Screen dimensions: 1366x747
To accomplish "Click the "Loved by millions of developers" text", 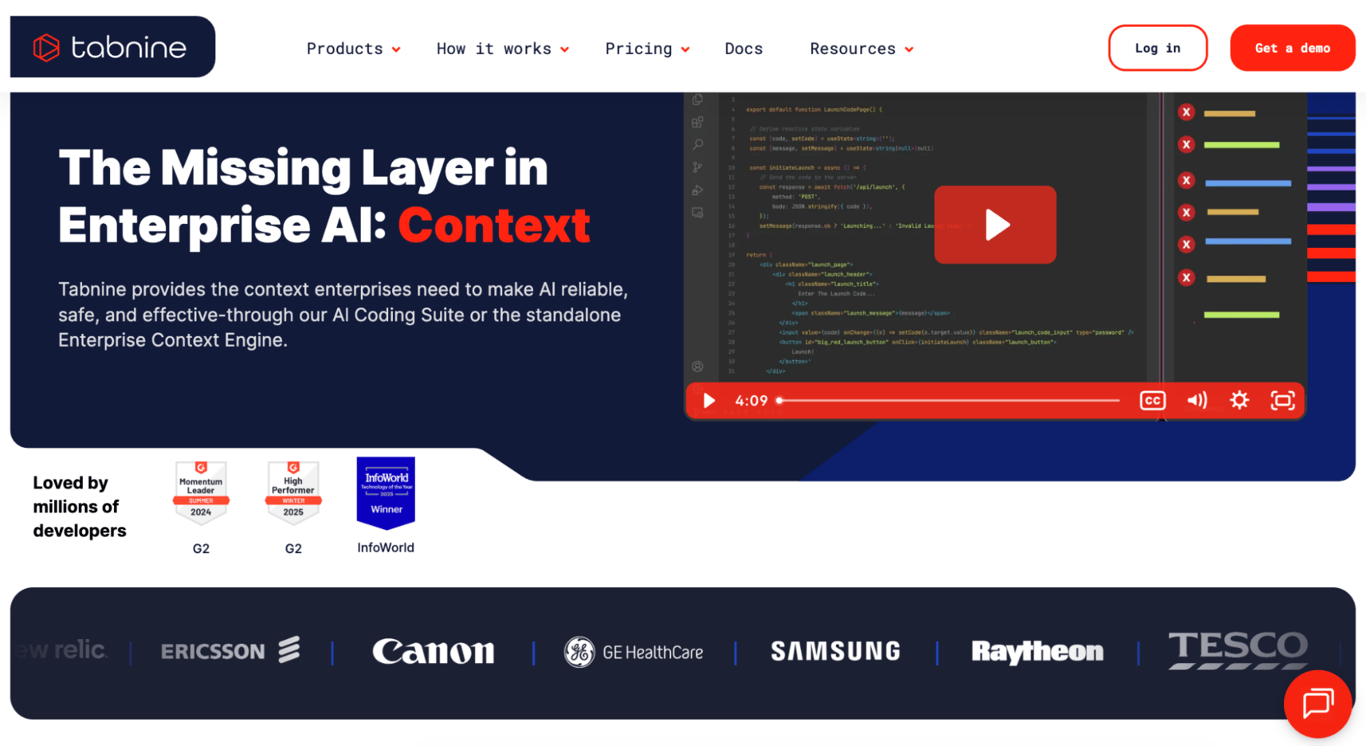I will point(80,507).
